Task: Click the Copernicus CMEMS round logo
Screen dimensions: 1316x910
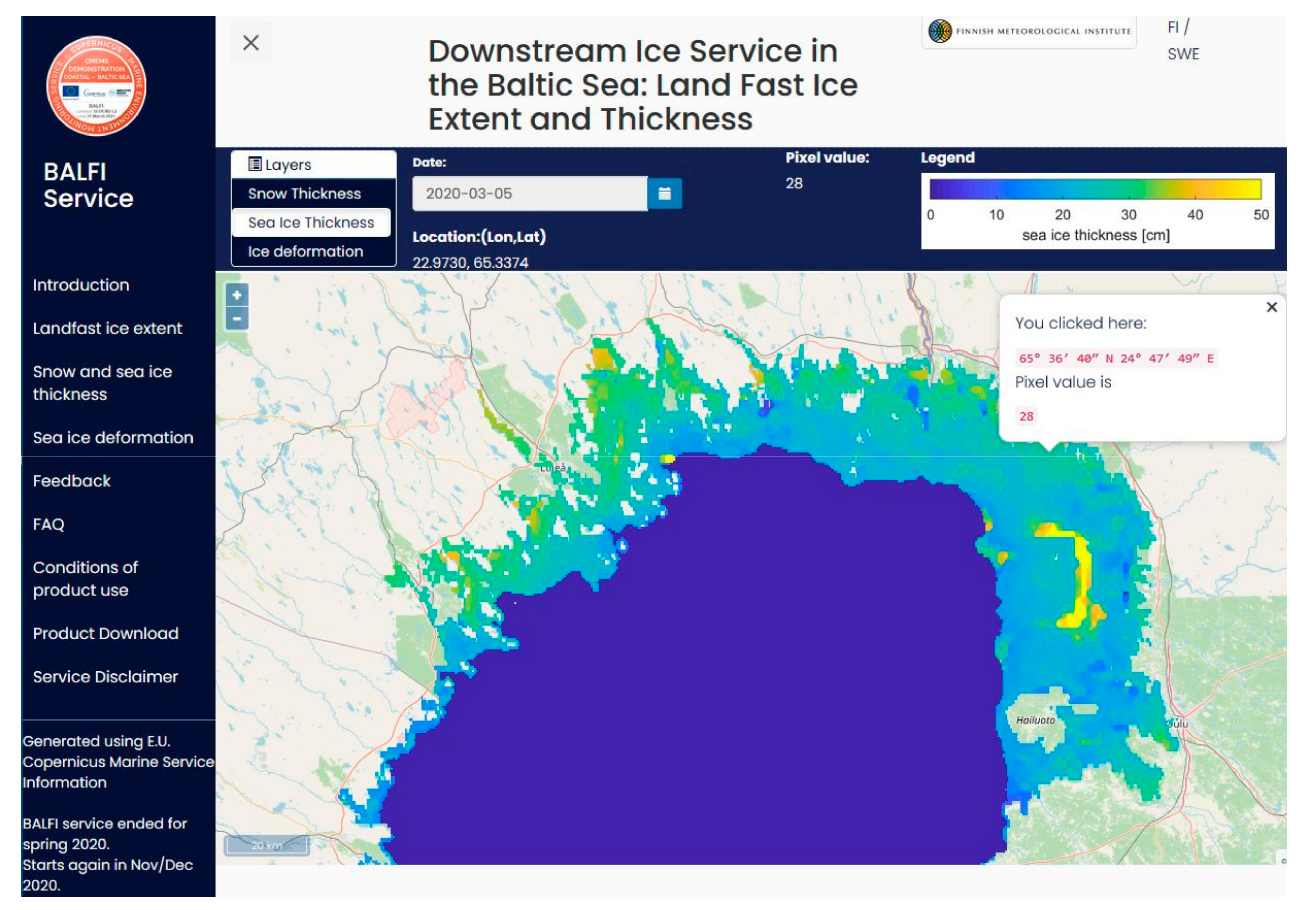Action: tap(96, 86)
